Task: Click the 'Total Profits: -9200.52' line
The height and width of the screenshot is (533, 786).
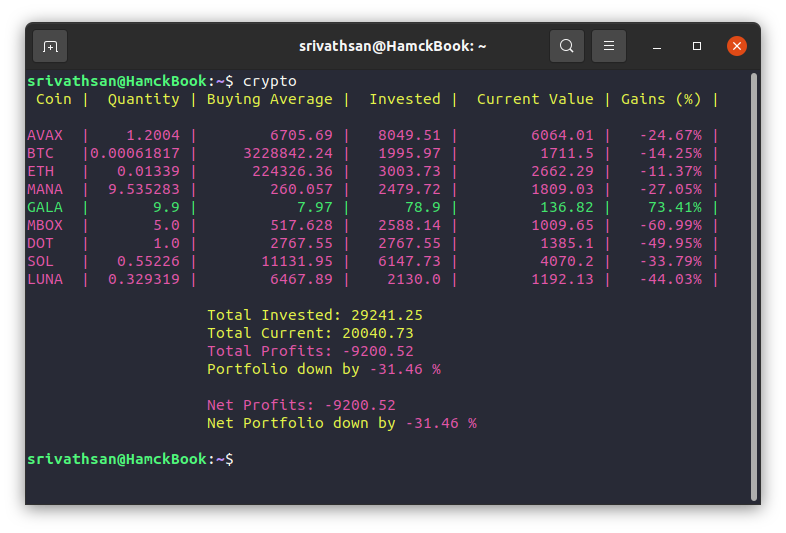Action: 310,351
